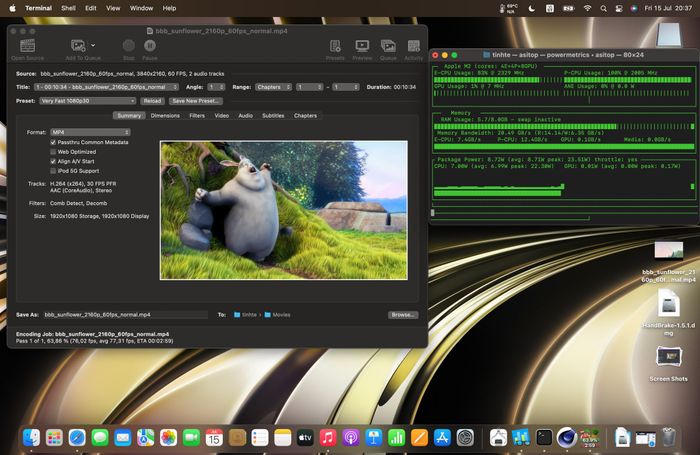Click the Siri icon in menu bar

(x=634, y=8)
